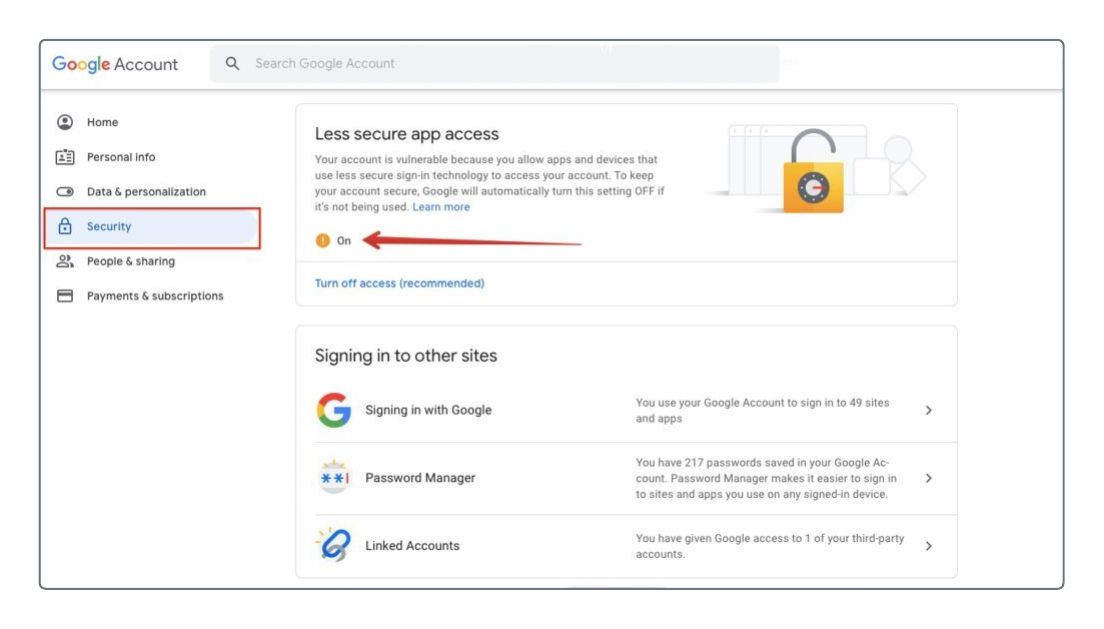Screen dimensions: 1104x629
Task: Open the Linked Accounts entry
Action: coord(636,546)
